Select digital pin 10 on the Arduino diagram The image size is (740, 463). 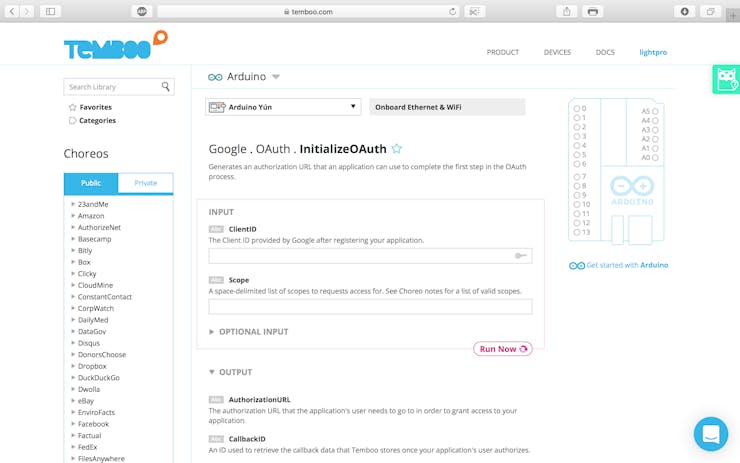tap(576, 204)
